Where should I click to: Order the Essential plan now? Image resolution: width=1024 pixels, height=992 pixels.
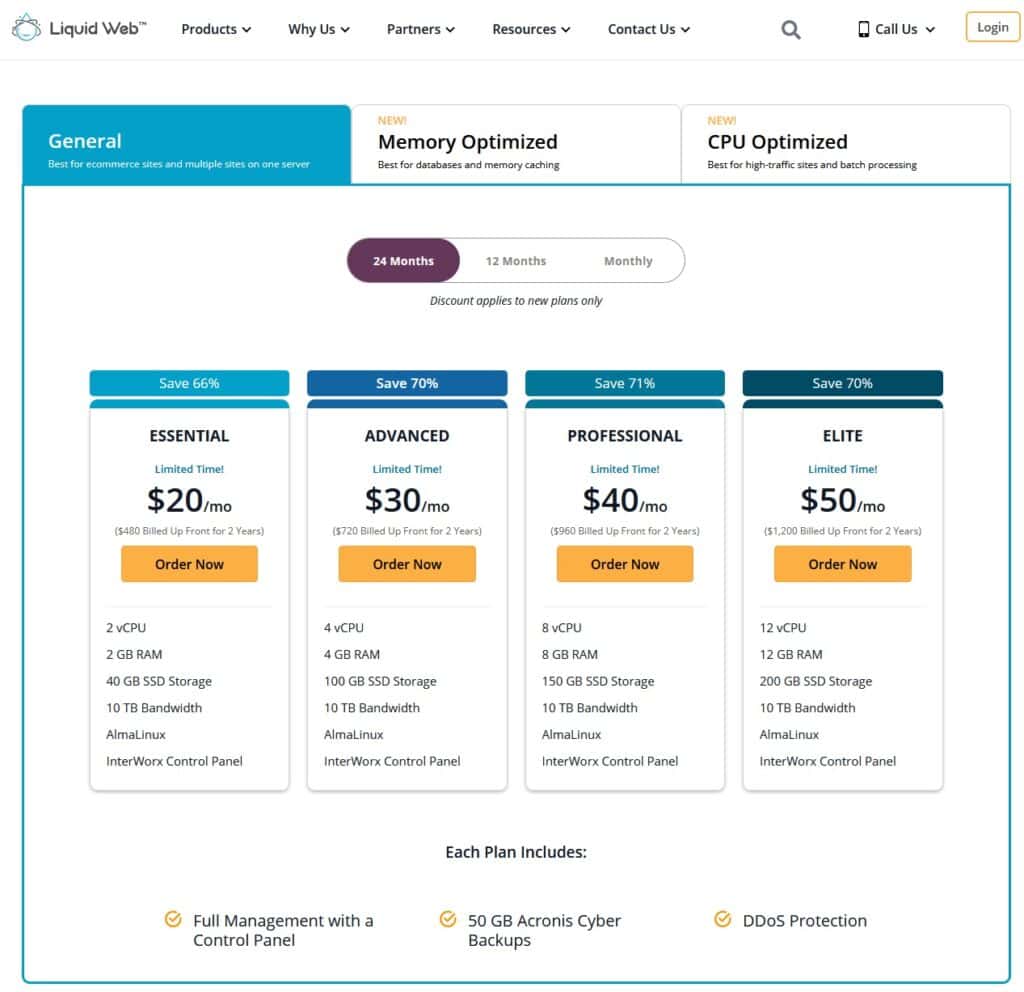point(189,564)
